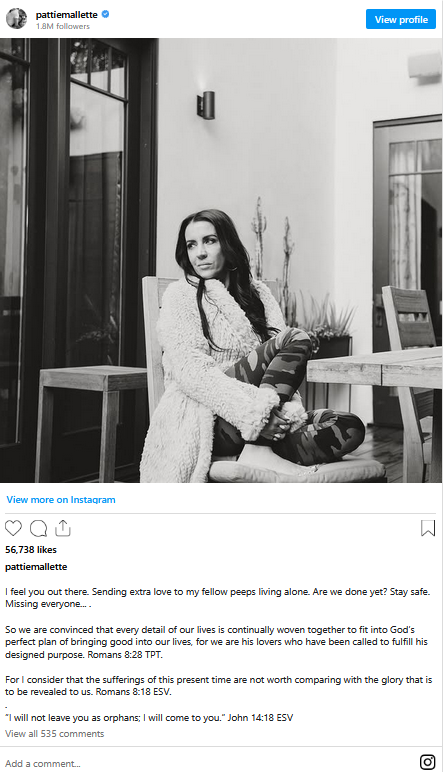Share the post using the share icon

coord(63,528)
